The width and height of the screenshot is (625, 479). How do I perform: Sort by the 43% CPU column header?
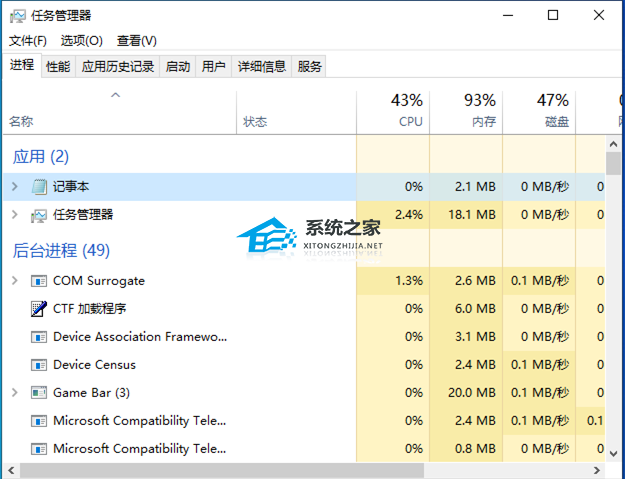pyautogui.click(x=393, y=113)
